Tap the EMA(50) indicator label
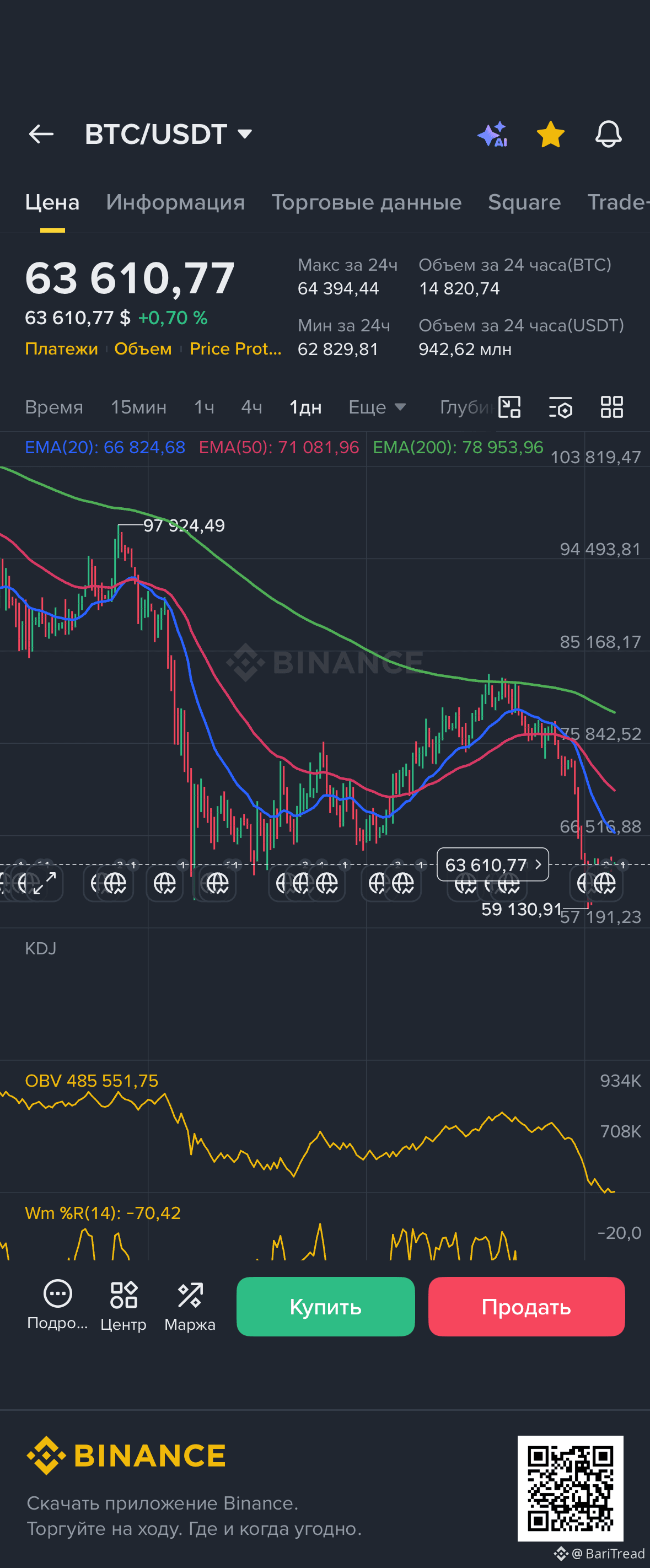 coord(279,447)
